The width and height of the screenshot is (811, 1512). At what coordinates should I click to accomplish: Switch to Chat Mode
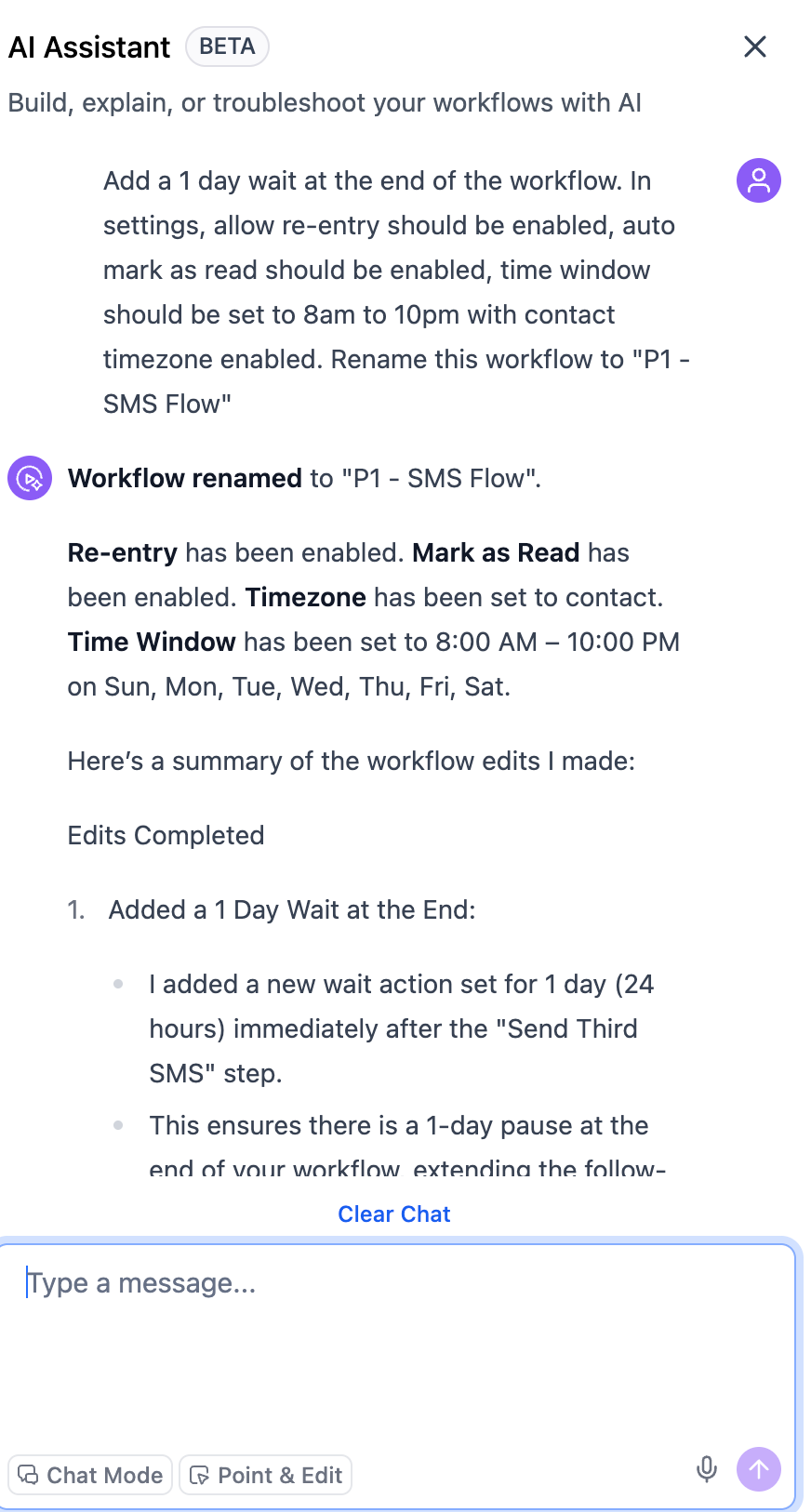pos(89,1475)
